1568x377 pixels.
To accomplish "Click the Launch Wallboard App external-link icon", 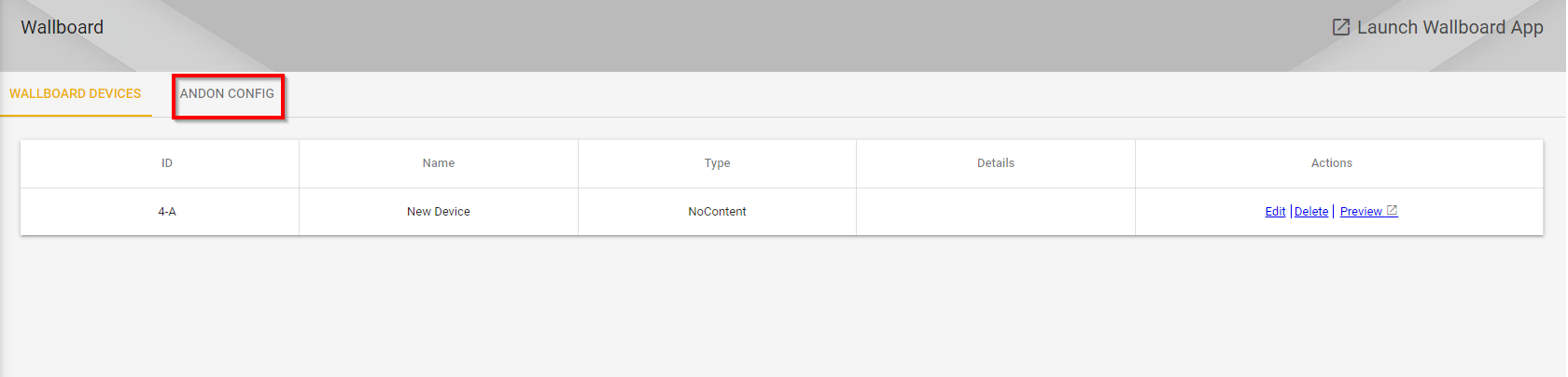I will coord(1340,27).
